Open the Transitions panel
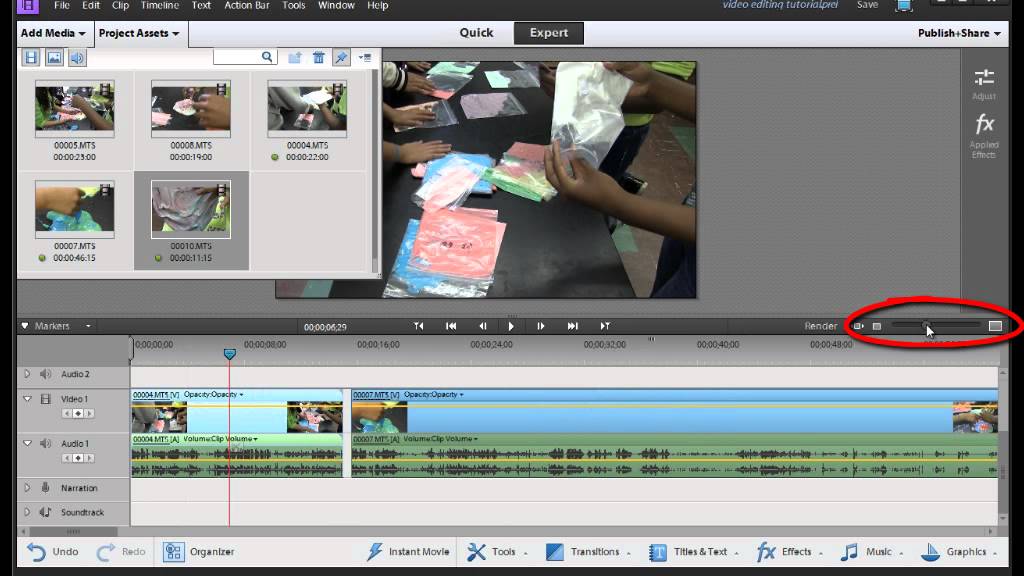 (x=587, y=552)
